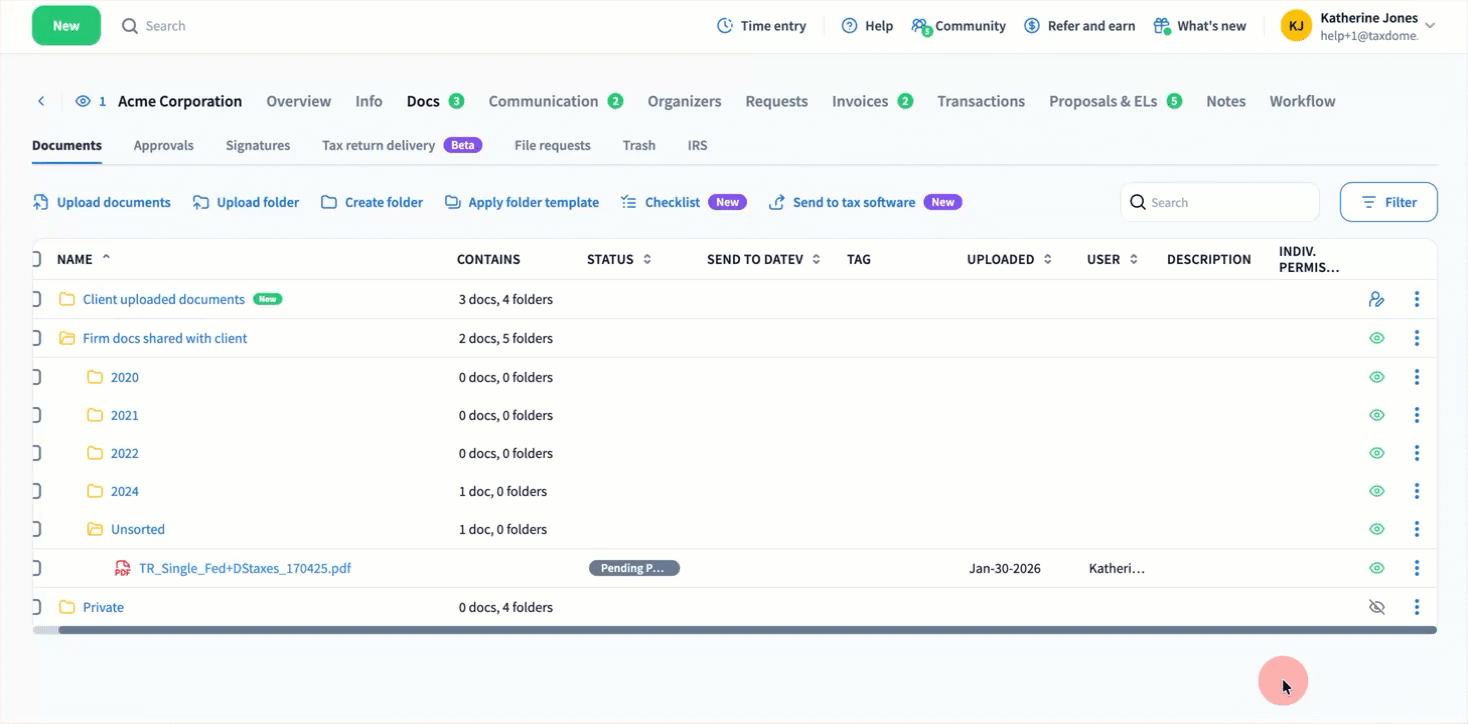The image size is (1468, 724).
Task: Open three-dot menu for the 2024 folder
Action: [1416, 491]
